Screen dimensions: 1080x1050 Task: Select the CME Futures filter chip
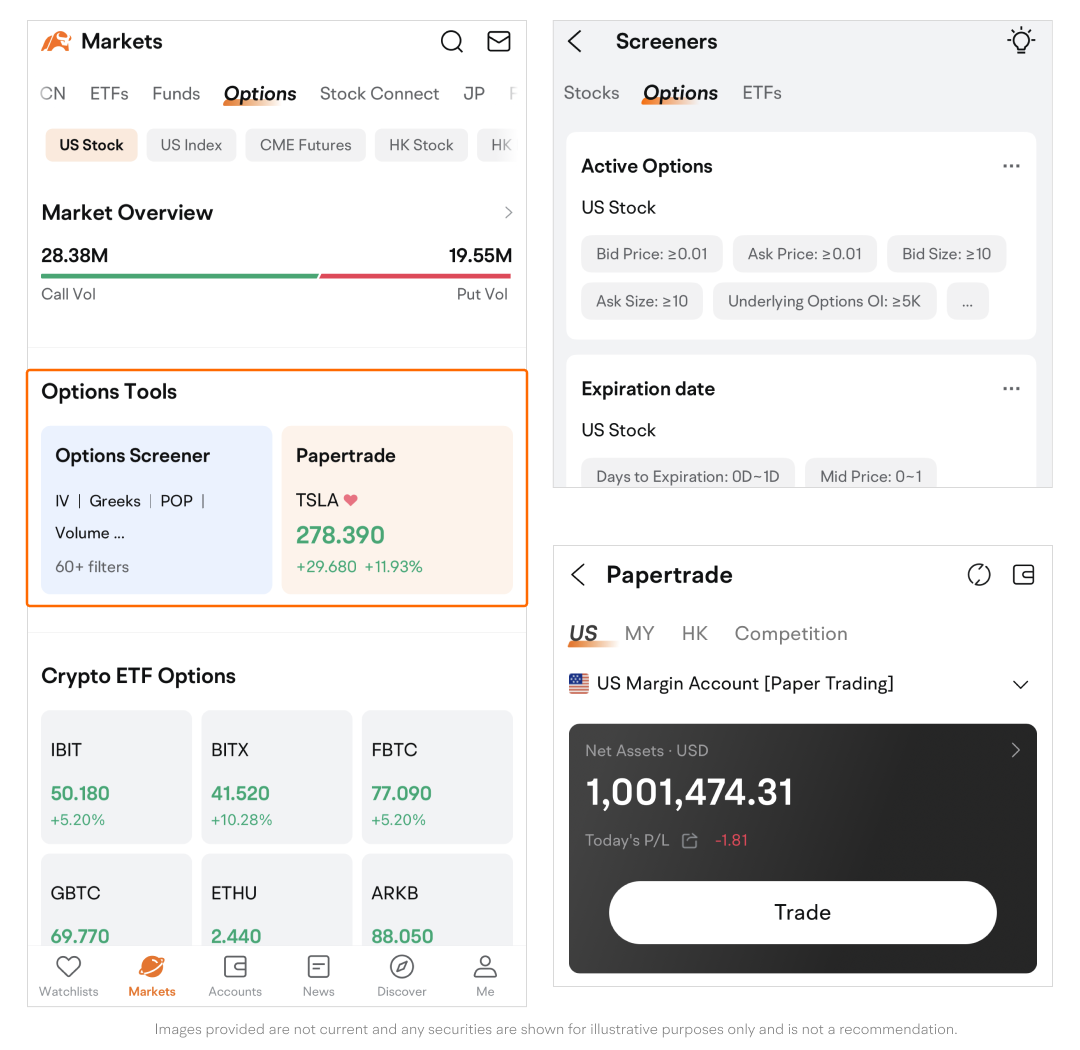(x=305, y=145)
